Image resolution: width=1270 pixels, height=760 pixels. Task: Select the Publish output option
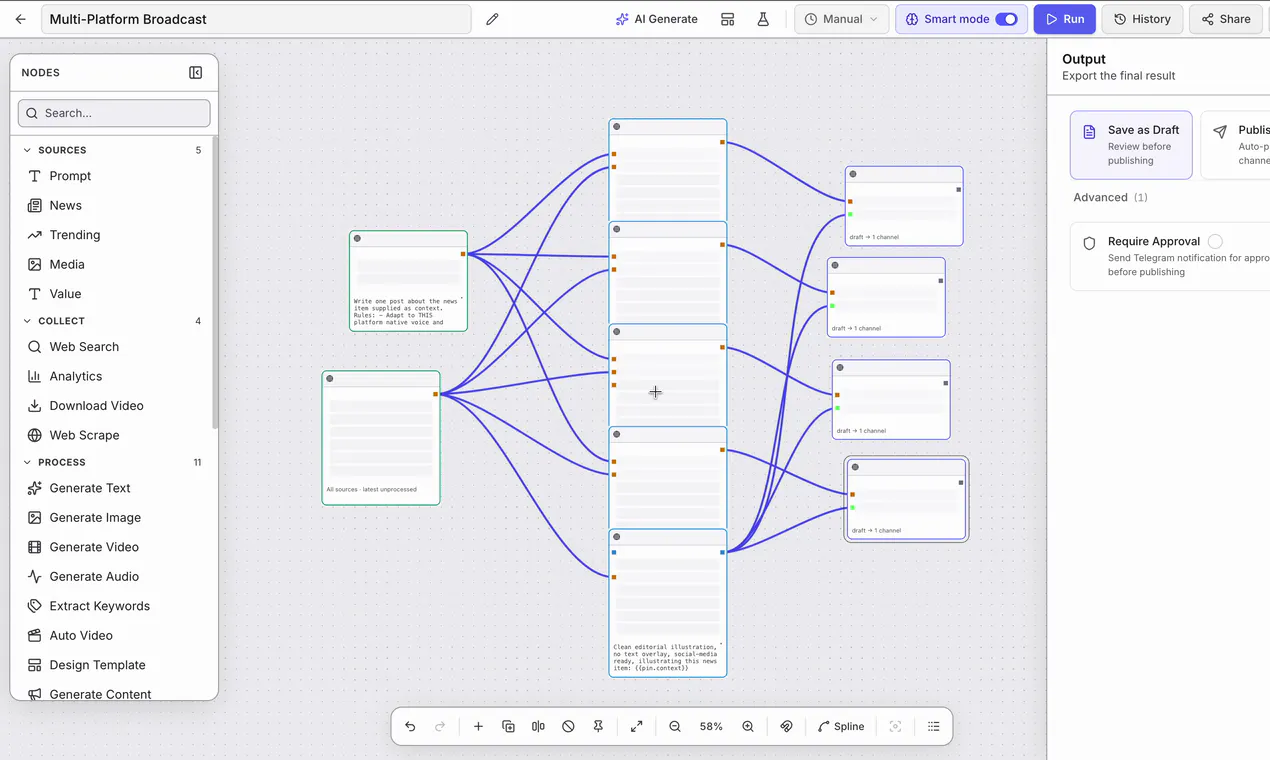pos(1236,145)
